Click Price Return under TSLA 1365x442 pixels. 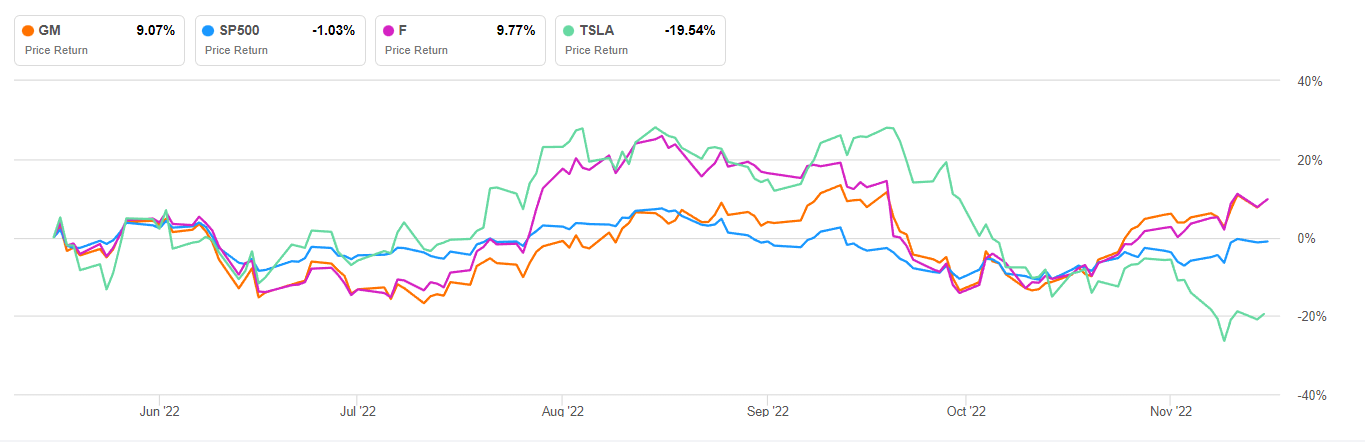coord(598,50)
